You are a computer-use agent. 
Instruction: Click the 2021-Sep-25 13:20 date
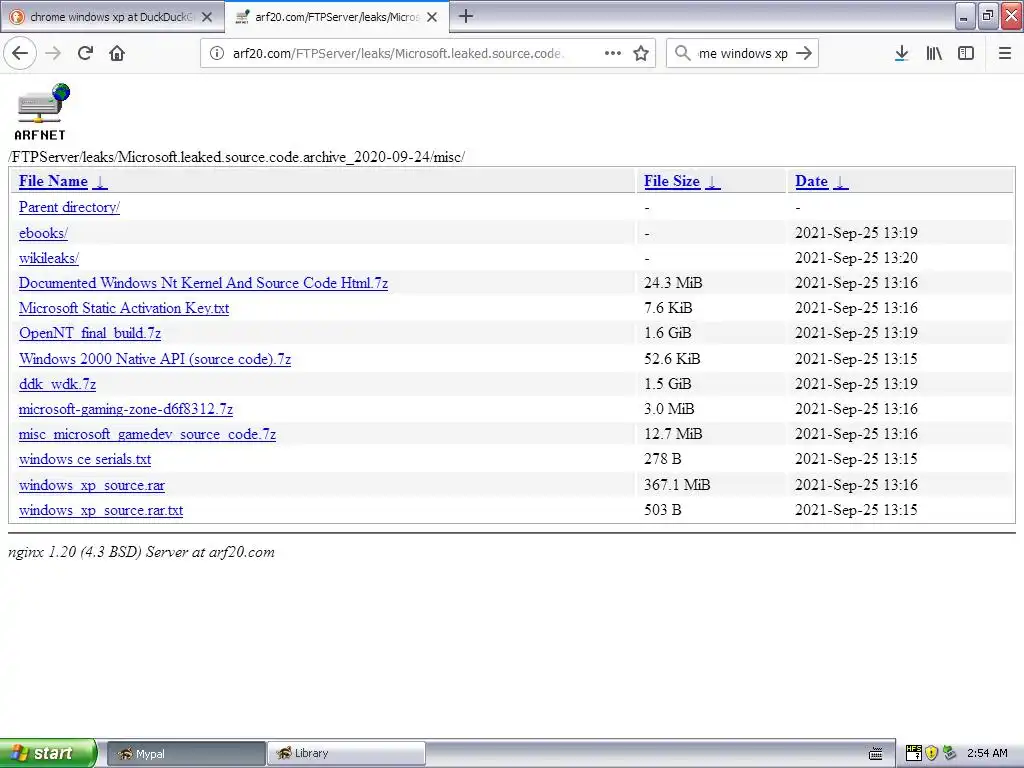pyautogui.click(x=856, y=258)
